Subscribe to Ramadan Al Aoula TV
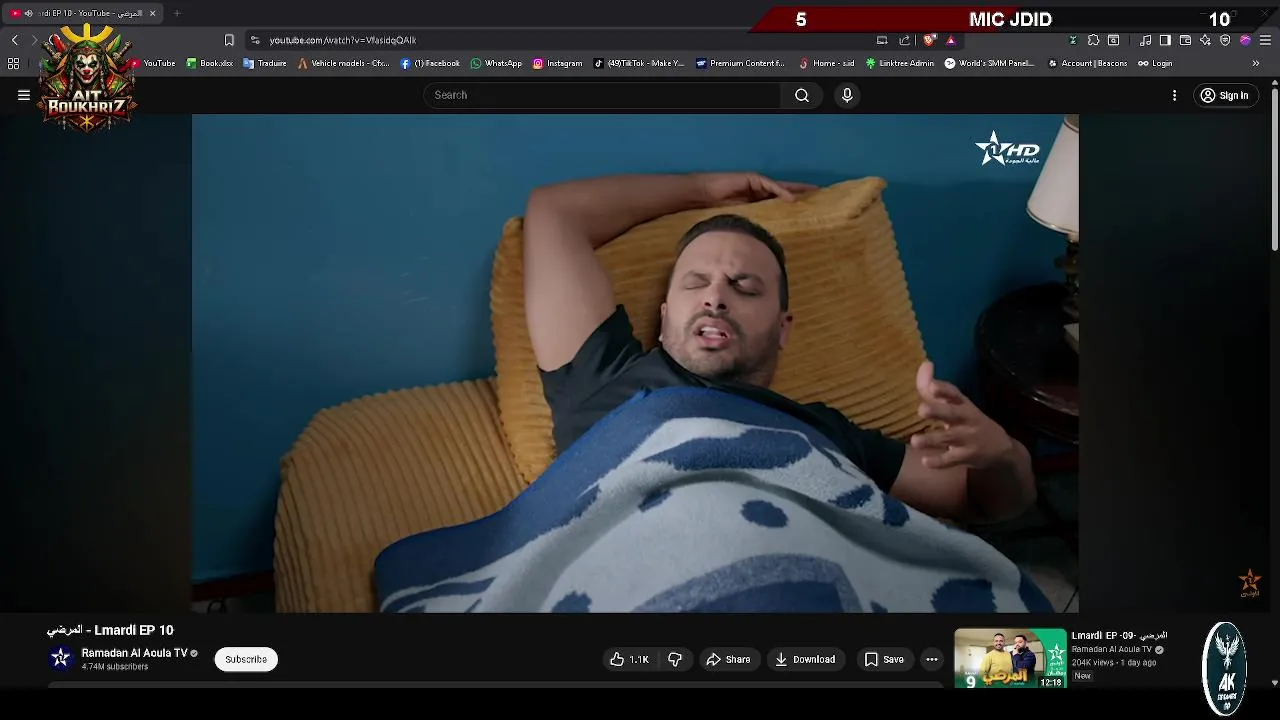The height and width of the screenshot is (720, 1280). (246, 659)
